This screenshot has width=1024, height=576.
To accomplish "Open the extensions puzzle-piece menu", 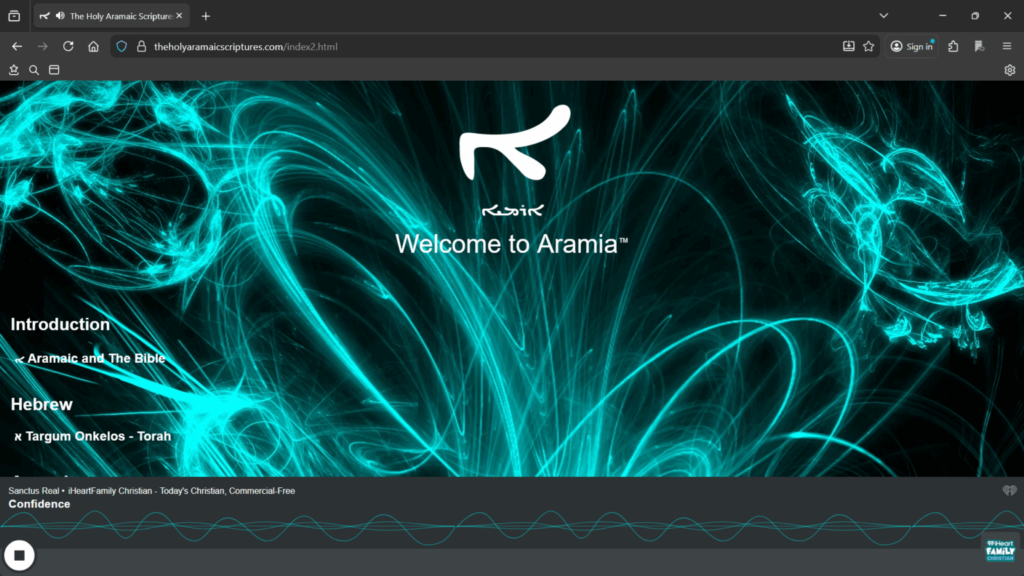I will click(x=953, y=46).
